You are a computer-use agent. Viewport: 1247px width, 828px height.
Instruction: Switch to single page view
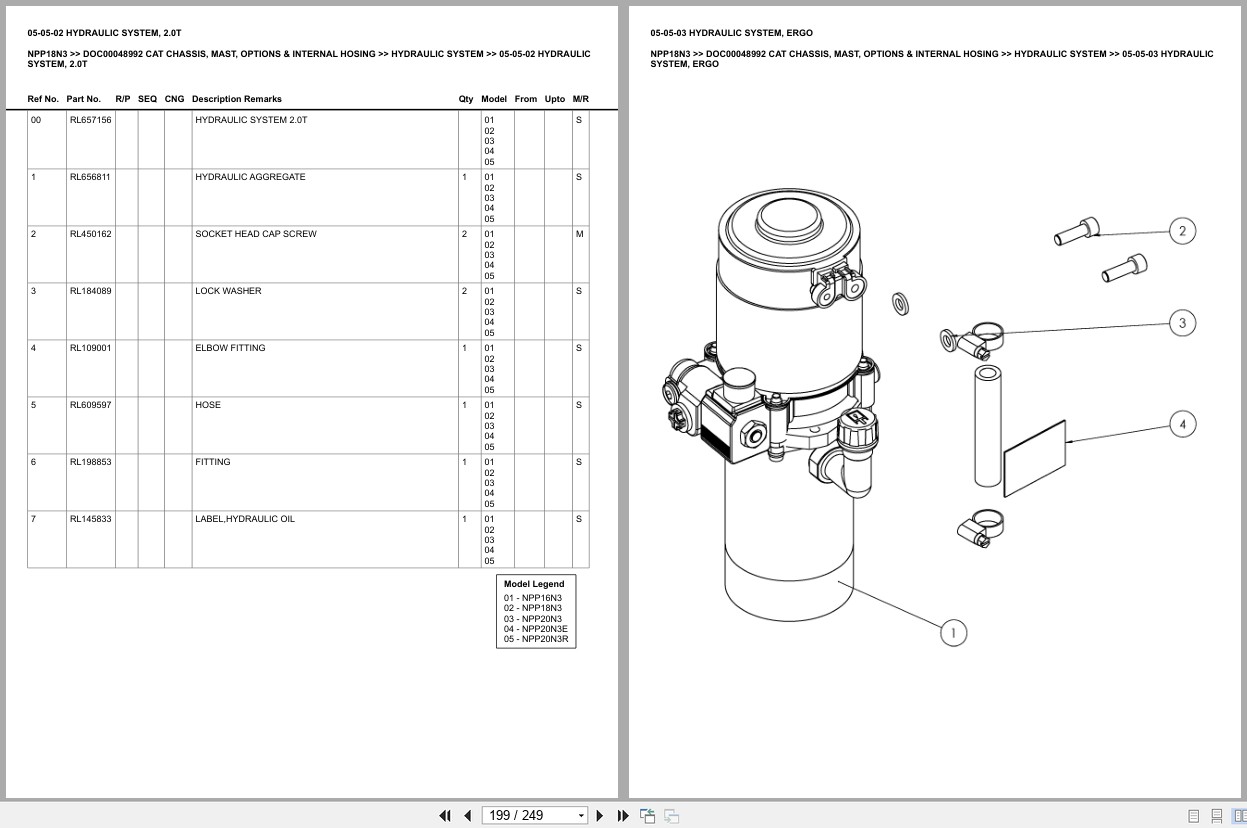coord(1193,816)
